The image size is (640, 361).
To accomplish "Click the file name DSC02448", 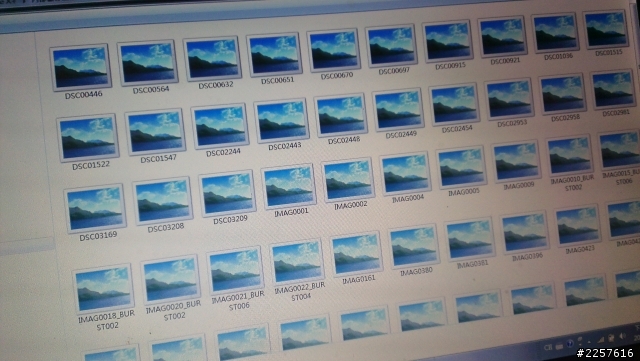I will 344,140.
